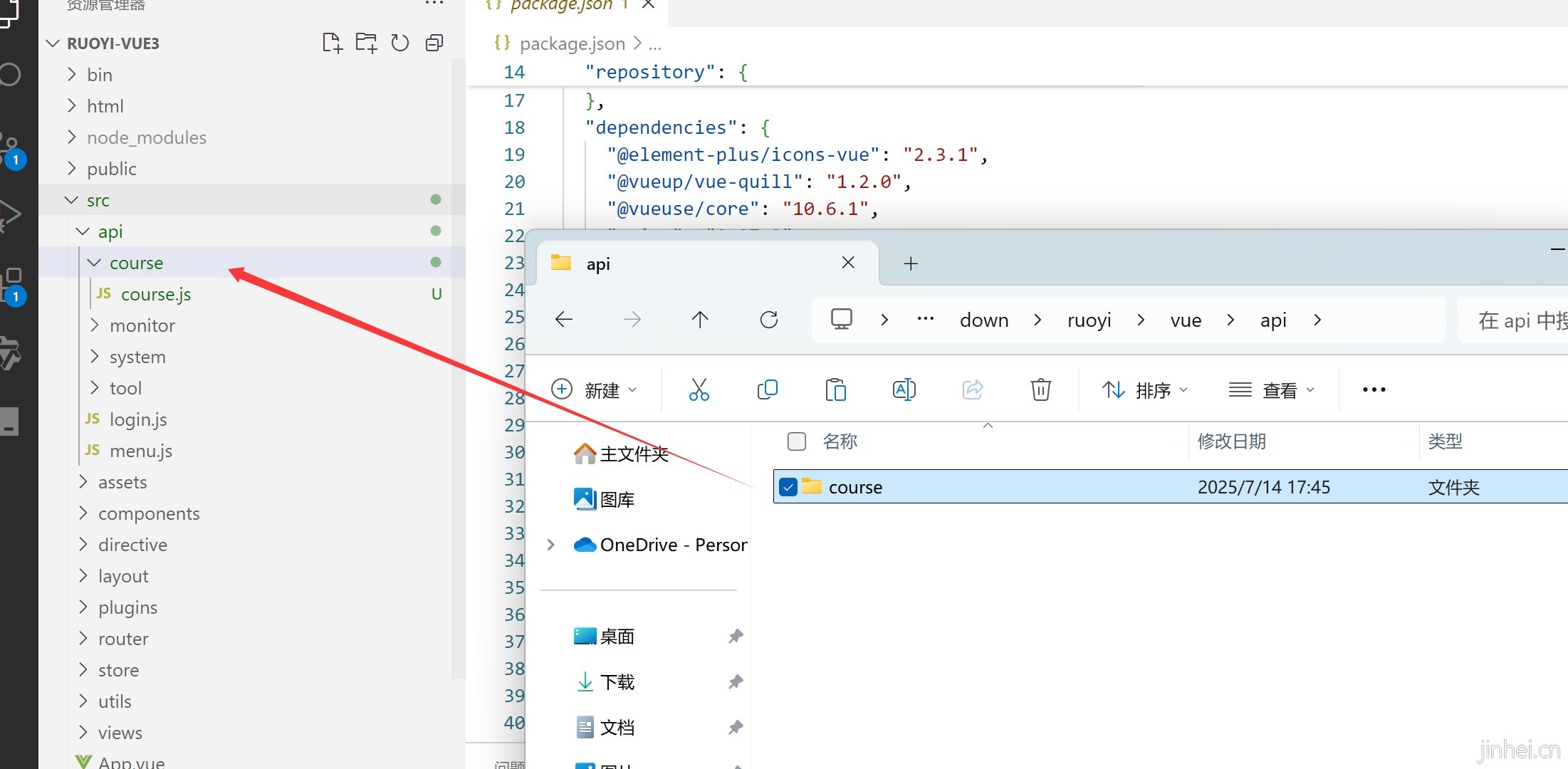Select the views folder in tree

pos(120,733)
